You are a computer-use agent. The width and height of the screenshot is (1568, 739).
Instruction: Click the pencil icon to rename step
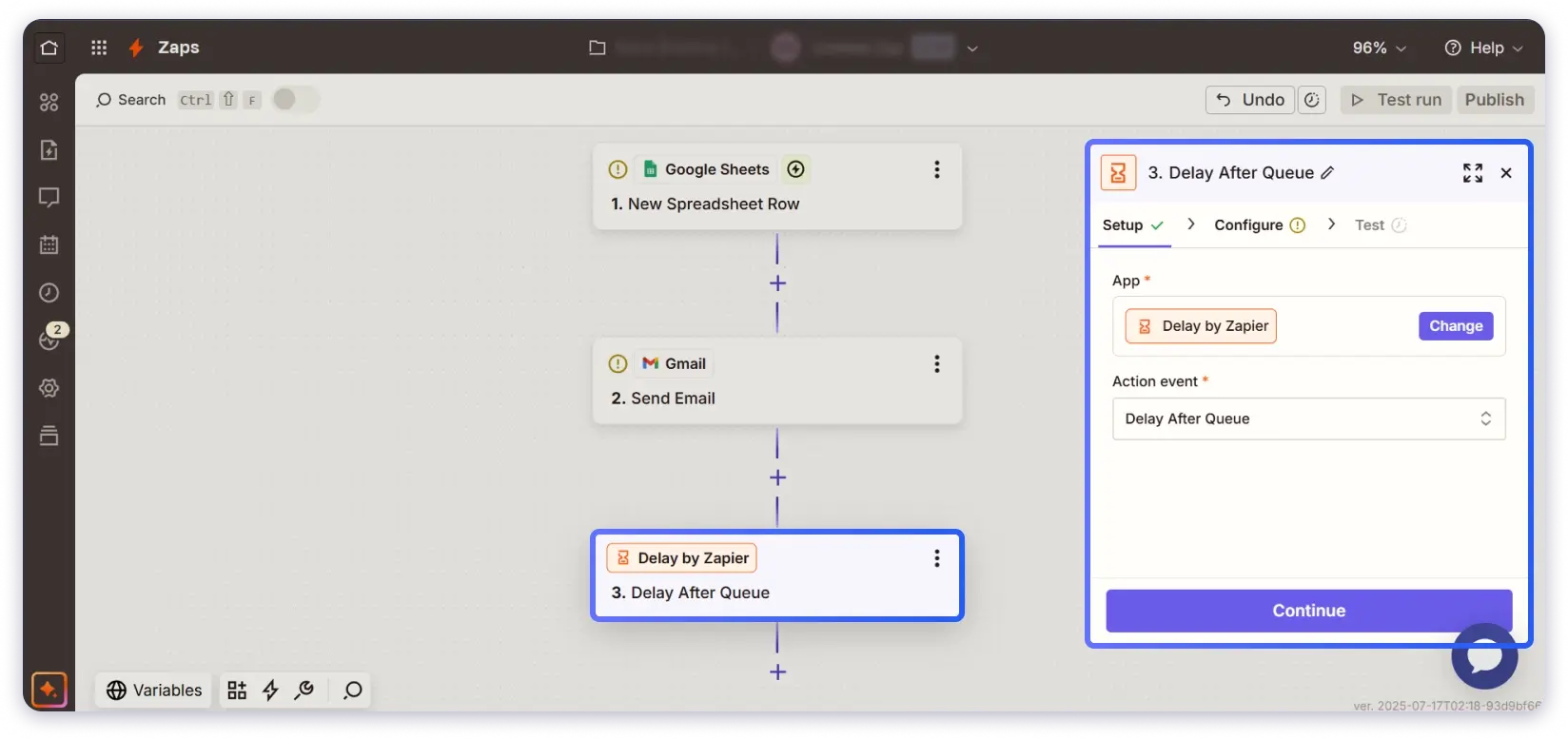[x=1328, y=173]
